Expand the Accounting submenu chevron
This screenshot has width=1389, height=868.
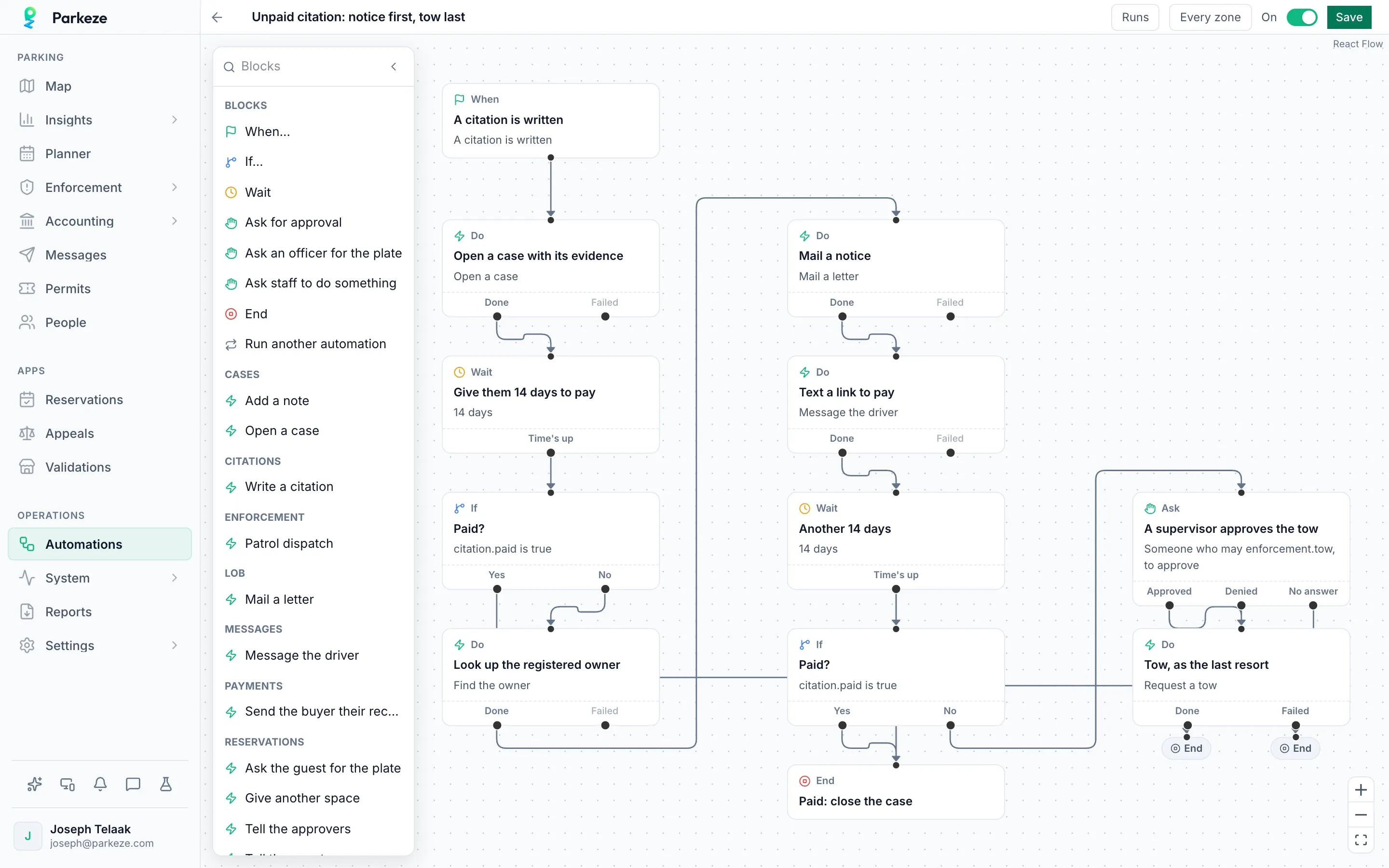point(175,221)
